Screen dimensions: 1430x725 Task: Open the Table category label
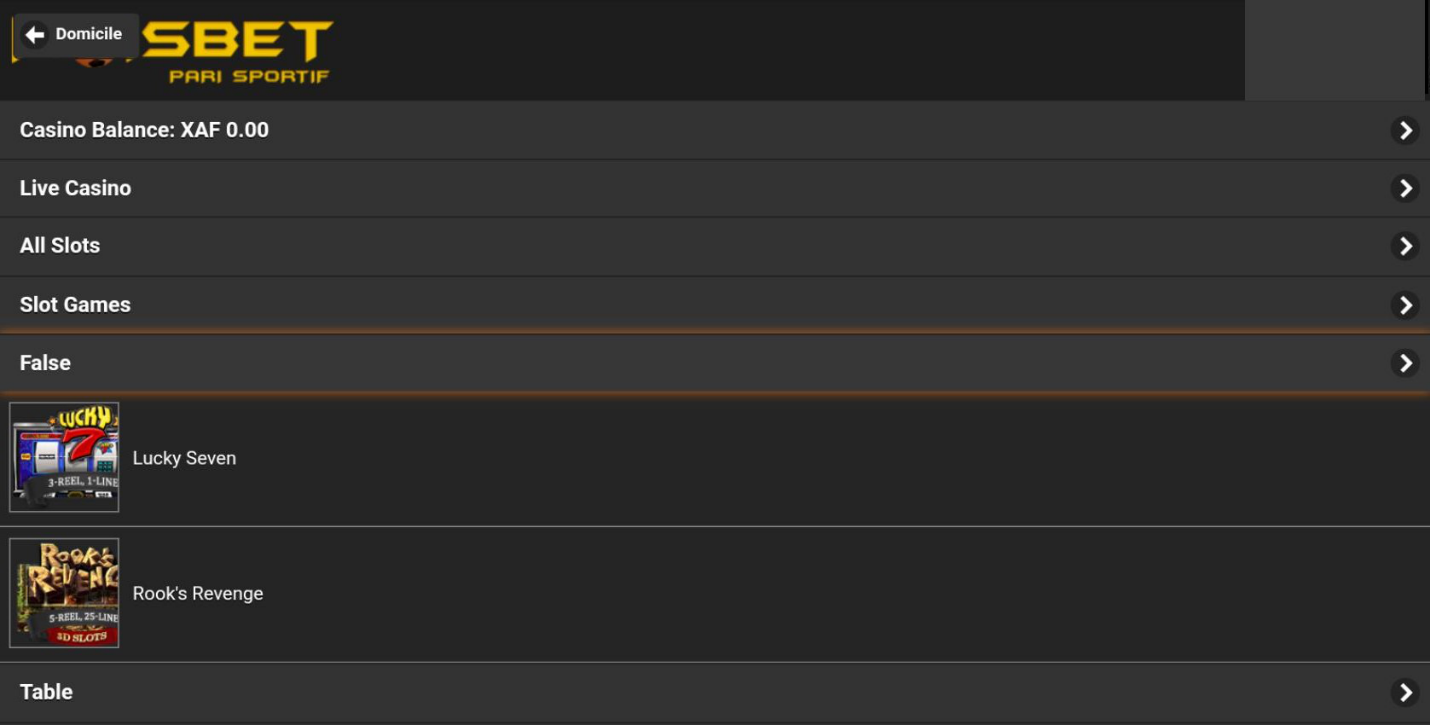(46, 692)
